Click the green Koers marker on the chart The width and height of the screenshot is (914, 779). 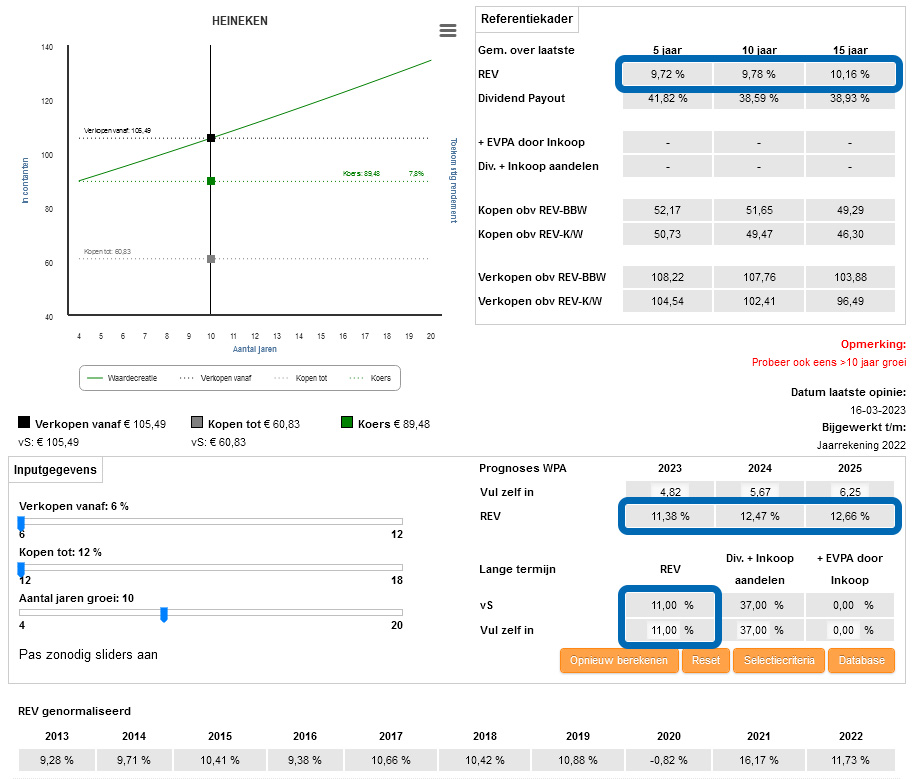211,181
